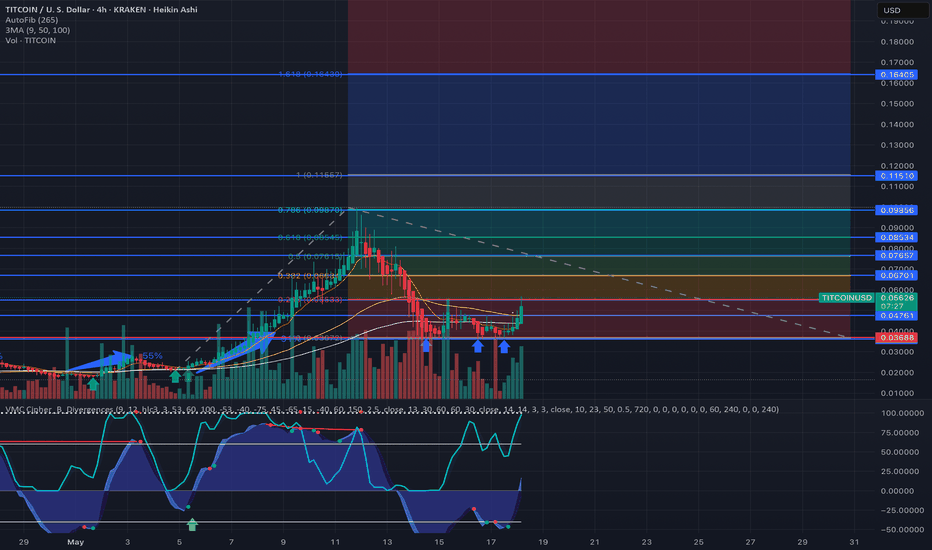
Task: Click the 0.05626 current price label
Action: pyautogui.click(x=896, y=298)
